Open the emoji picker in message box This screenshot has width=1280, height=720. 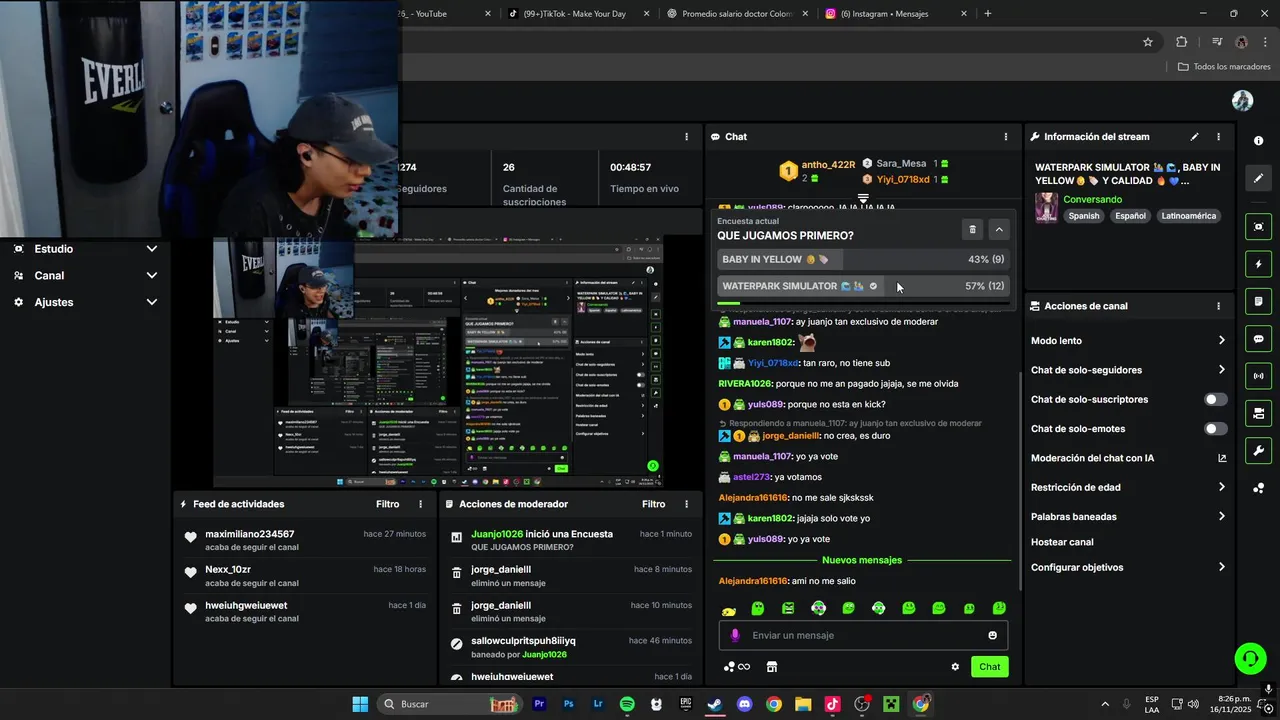992,635
